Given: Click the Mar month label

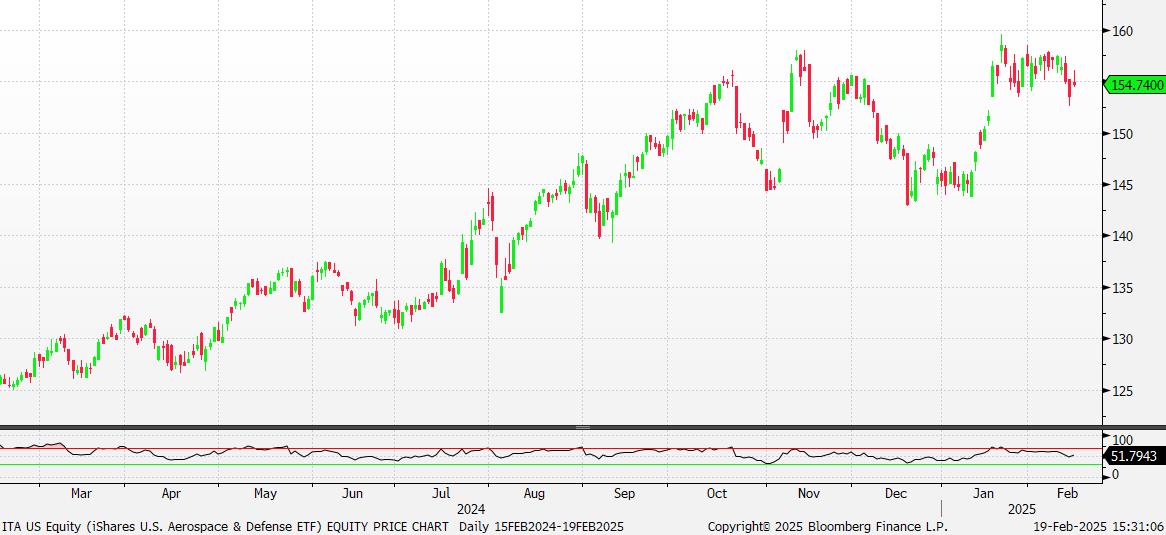Looking at the screenshot, I should (80, 493).
